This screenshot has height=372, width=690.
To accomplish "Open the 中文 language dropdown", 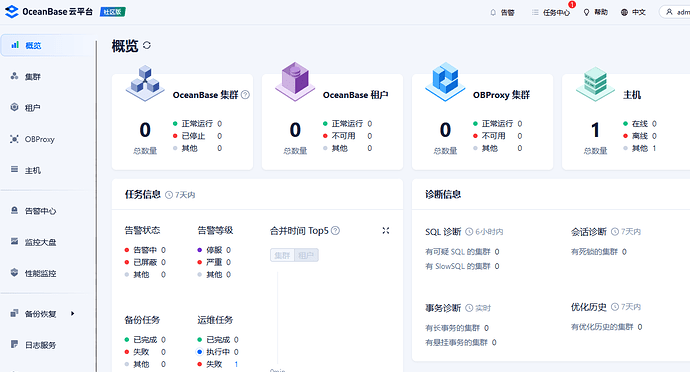I will tap(633, 12).
